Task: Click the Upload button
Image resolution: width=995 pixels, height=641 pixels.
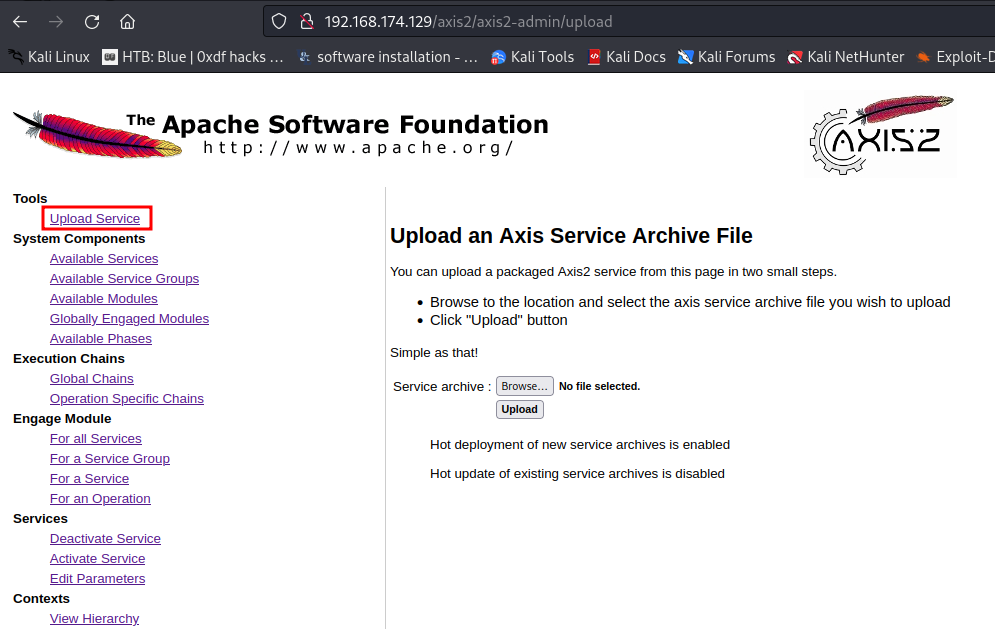Action: click(520, 409)
